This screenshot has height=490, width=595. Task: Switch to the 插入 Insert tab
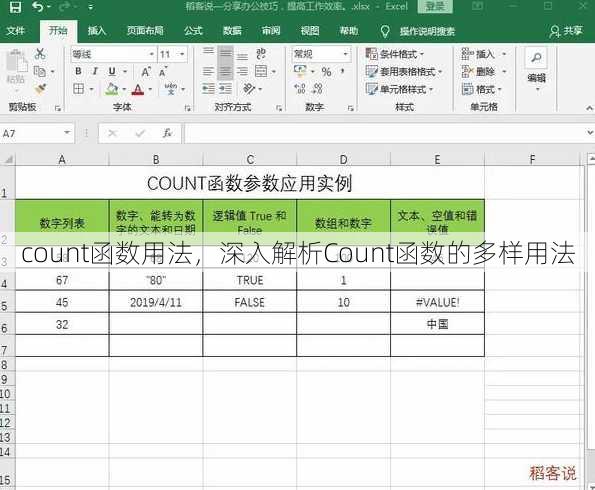pos(97,31)
